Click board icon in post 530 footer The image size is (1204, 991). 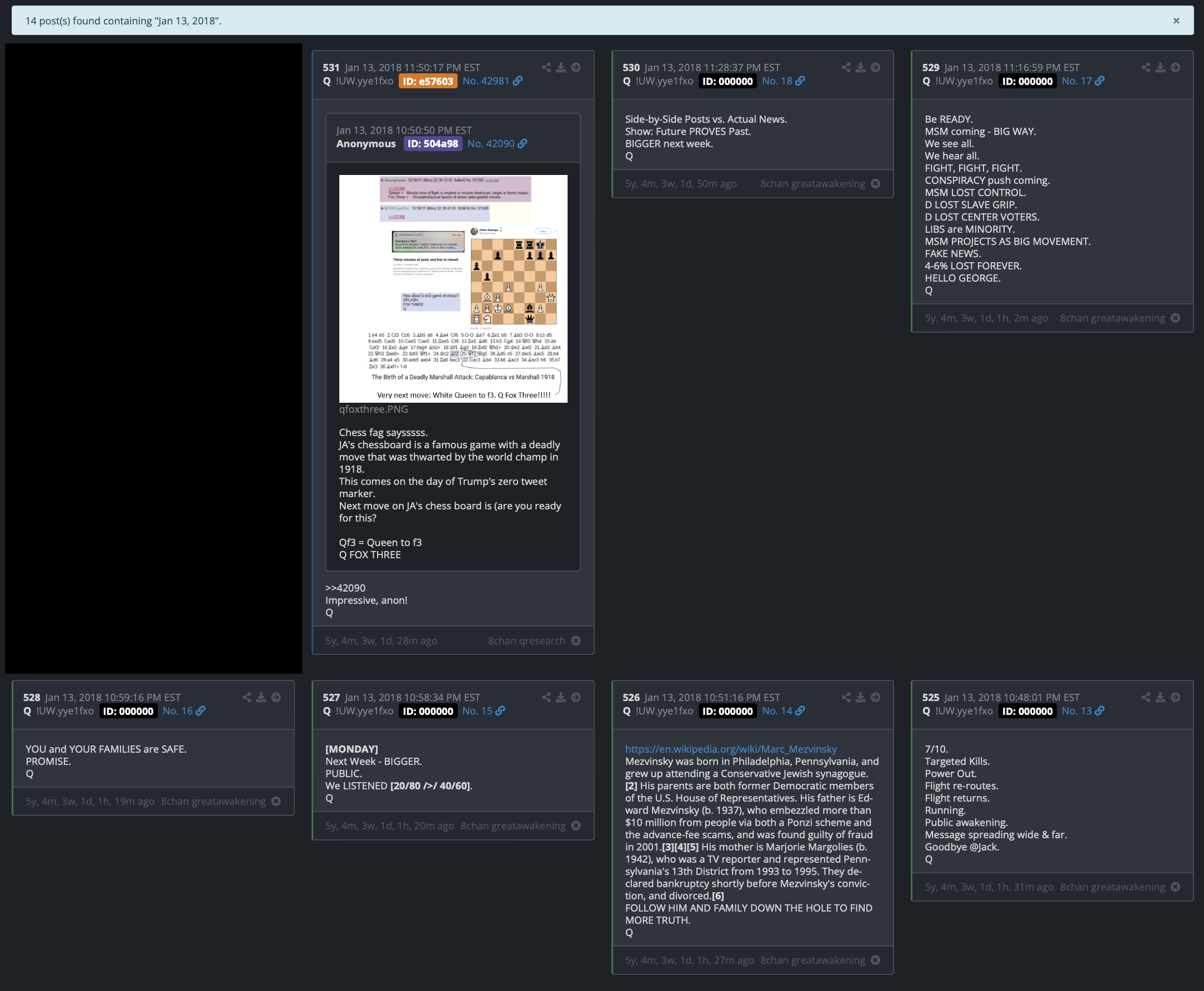[875, 183]
